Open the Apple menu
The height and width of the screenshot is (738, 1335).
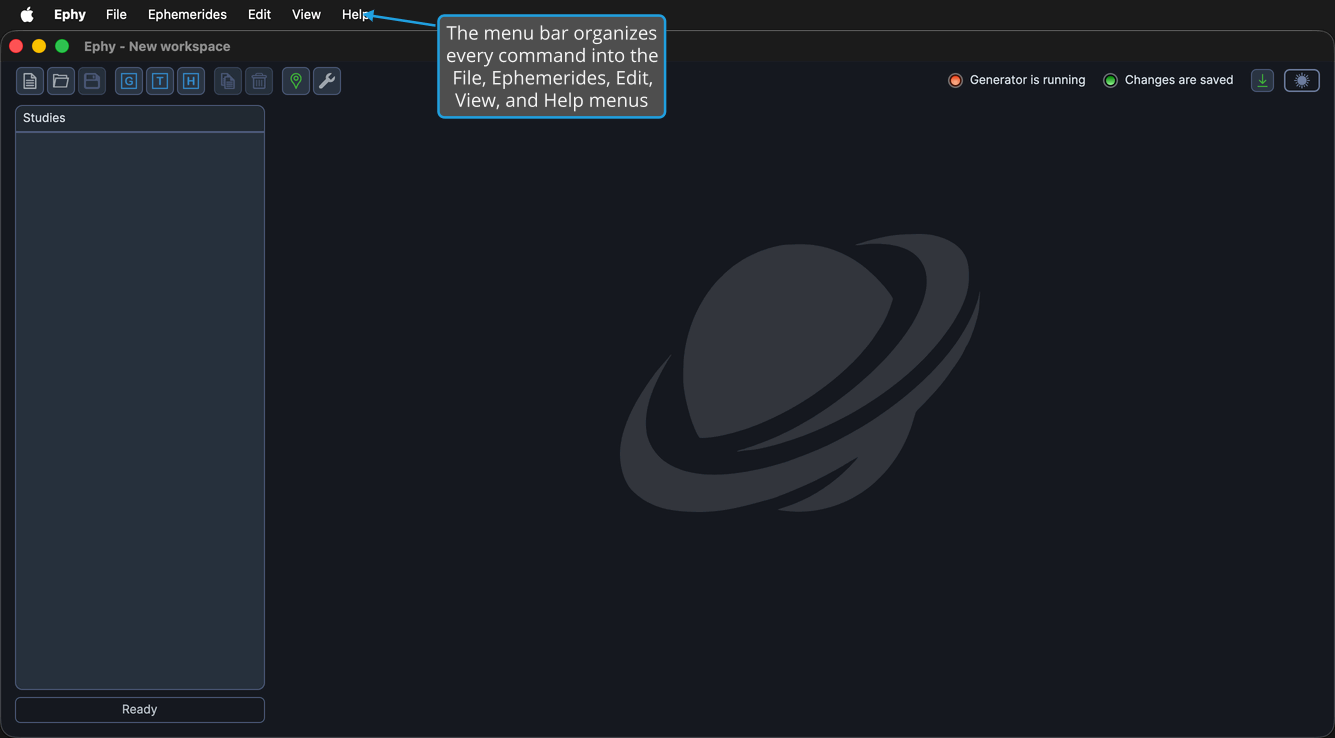click(27, 14)
